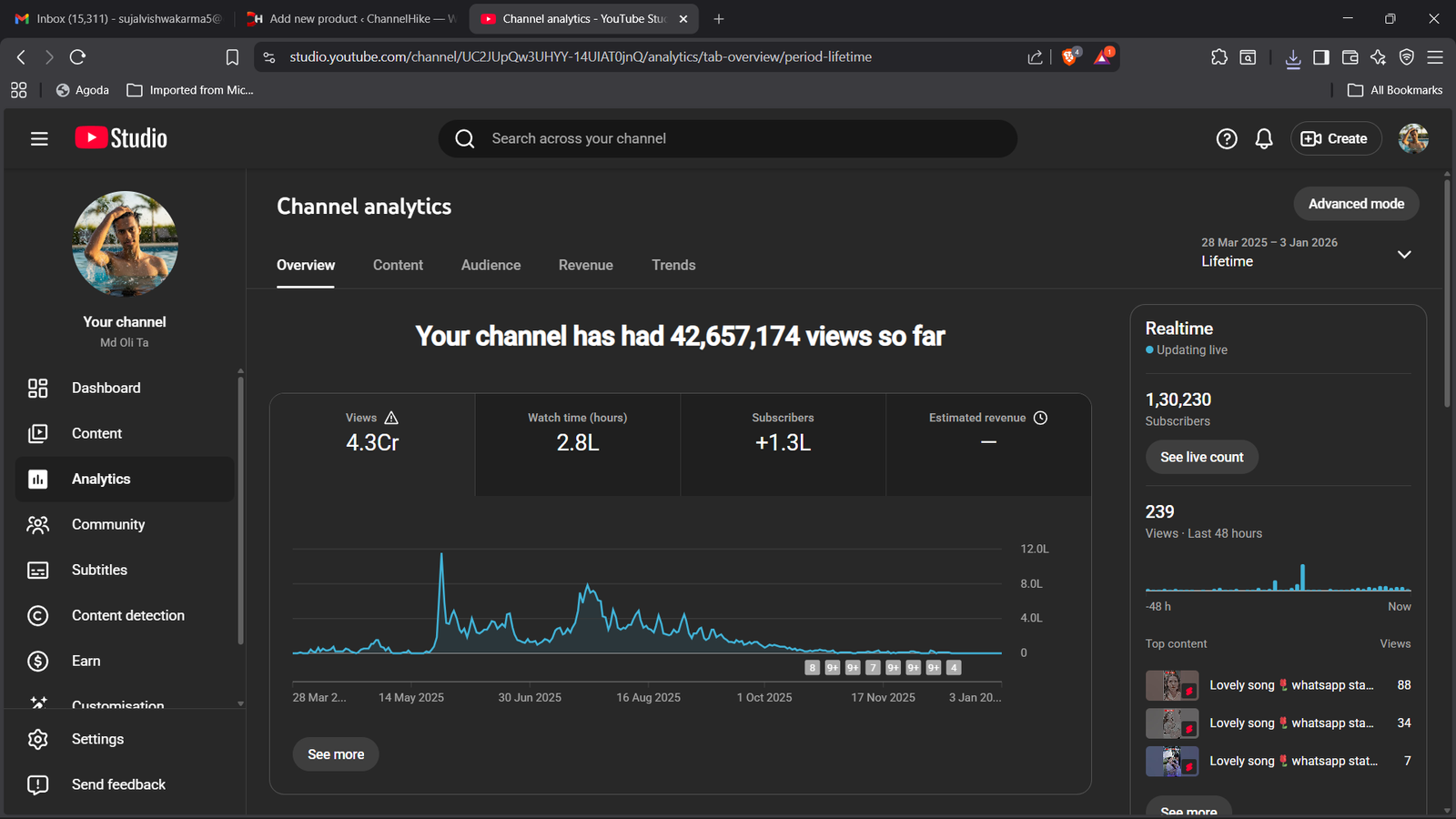
Task: Open the browser main menu
Action: click(x=1435, y=57)
